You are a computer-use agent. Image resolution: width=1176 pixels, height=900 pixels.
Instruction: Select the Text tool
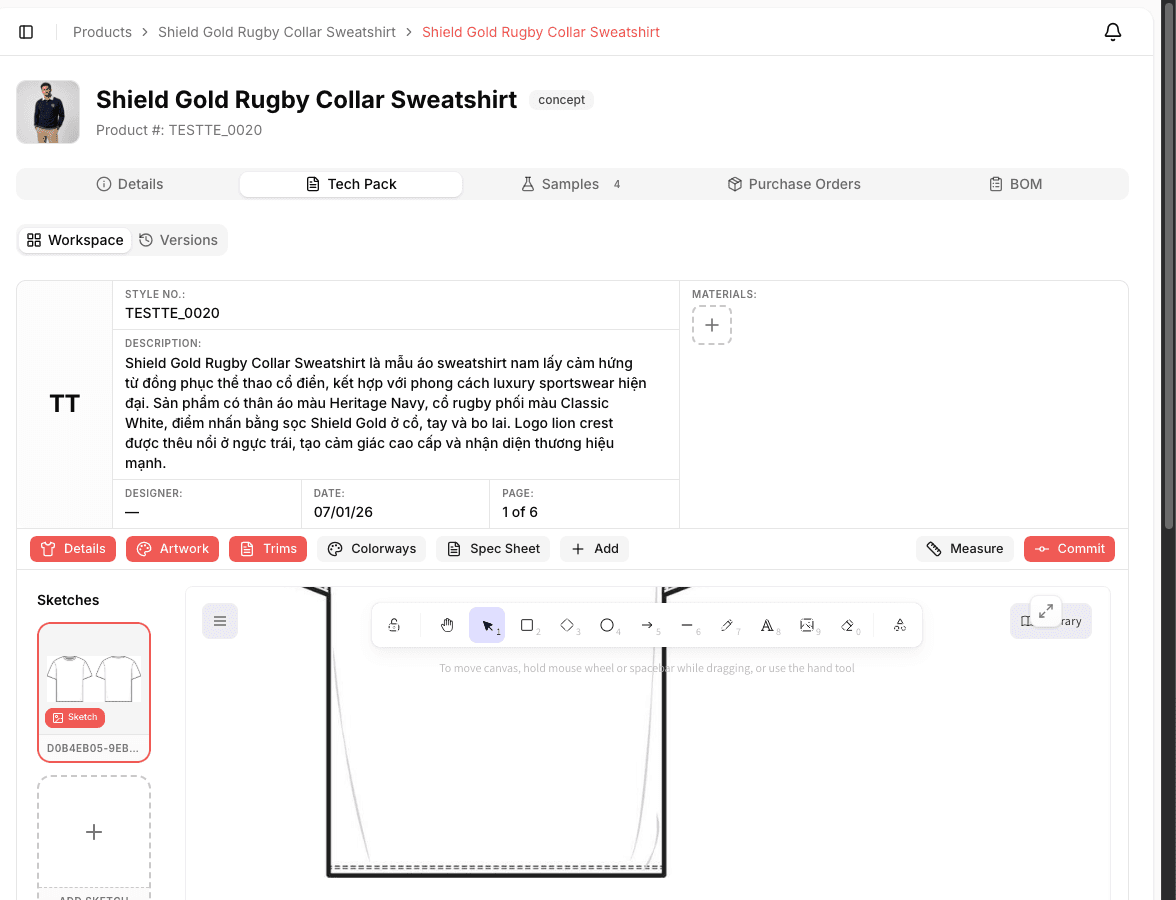point(766,625)
